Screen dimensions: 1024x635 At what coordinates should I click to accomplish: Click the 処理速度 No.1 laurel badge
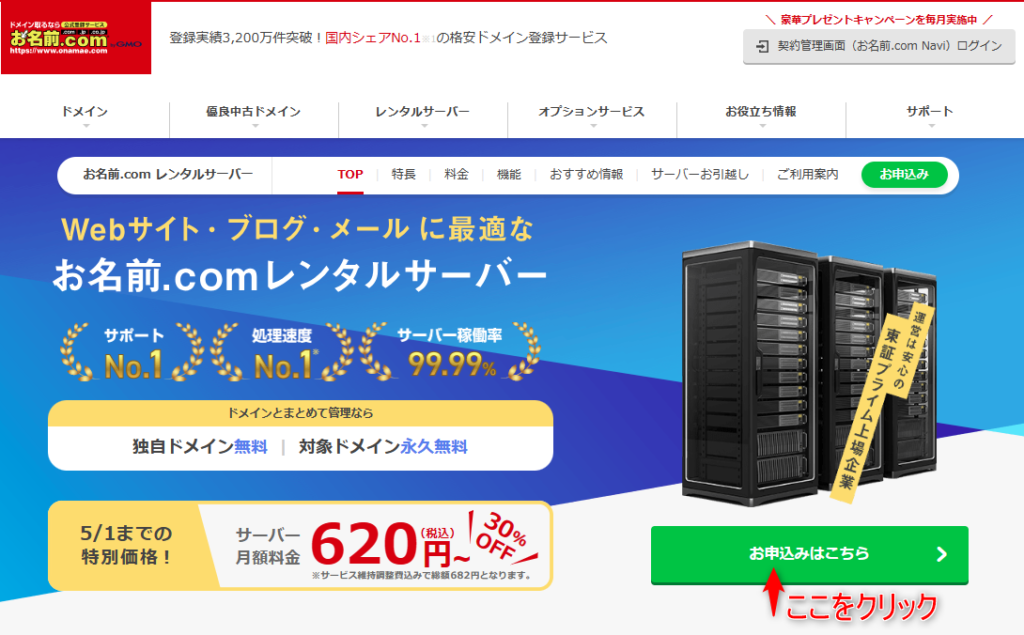coord(282,353)
